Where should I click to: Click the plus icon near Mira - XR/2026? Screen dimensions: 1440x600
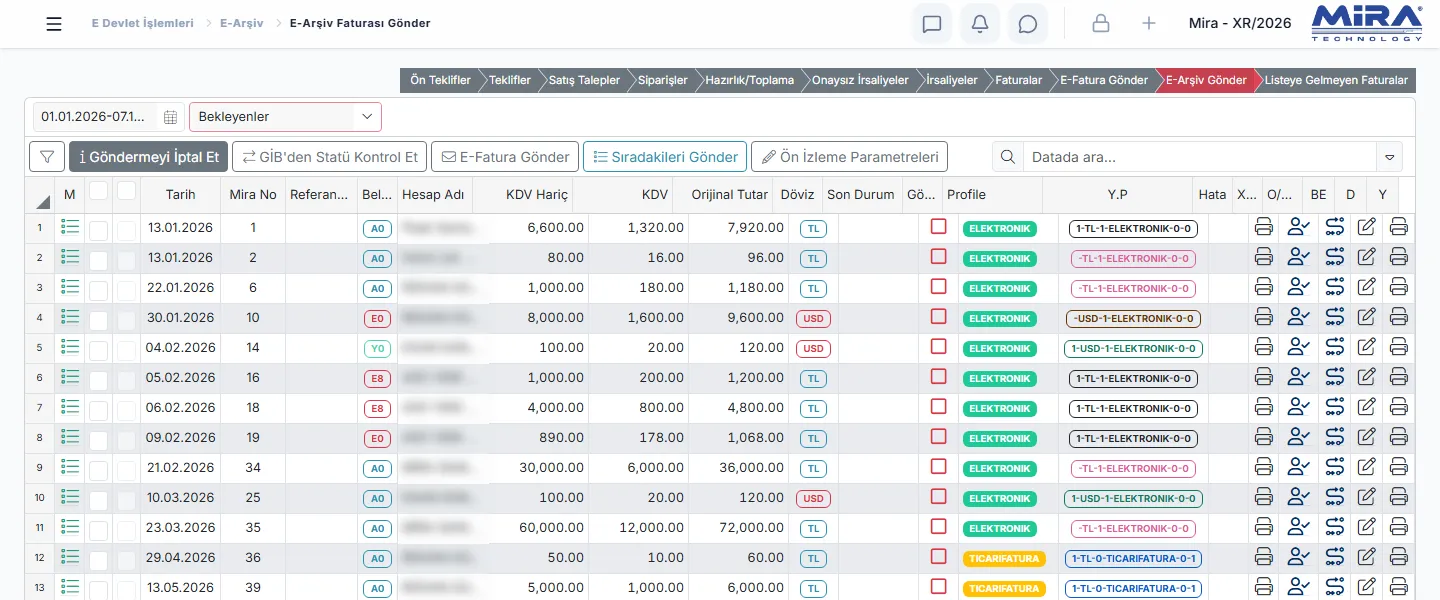1149,24
